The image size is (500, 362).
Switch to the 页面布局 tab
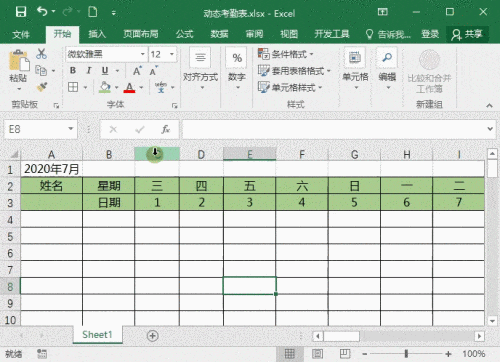pos(141,34)
